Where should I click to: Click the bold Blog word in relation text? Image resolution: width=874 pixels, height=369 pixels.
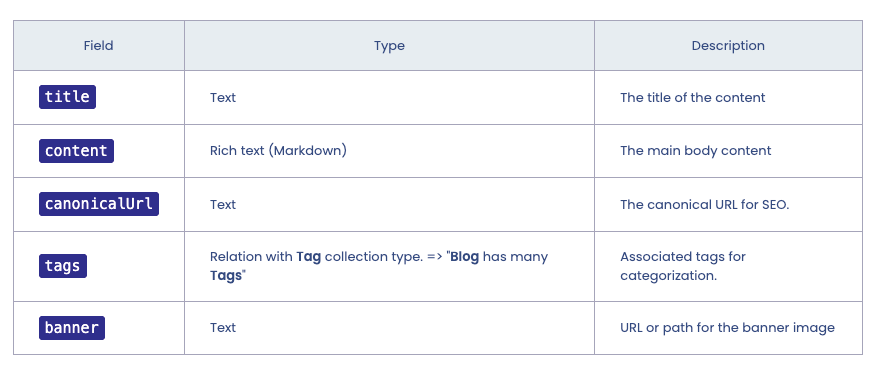tap(464, 257)
